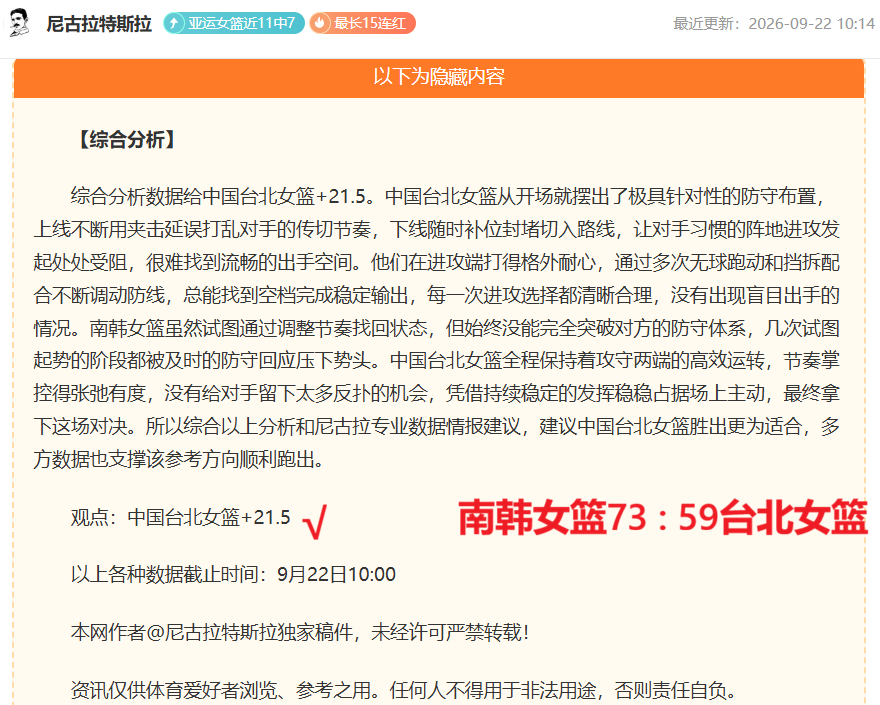Click the up-arrow icon in the teal badge
Viewport: 880px width, 705px height.
coord(174,23)
